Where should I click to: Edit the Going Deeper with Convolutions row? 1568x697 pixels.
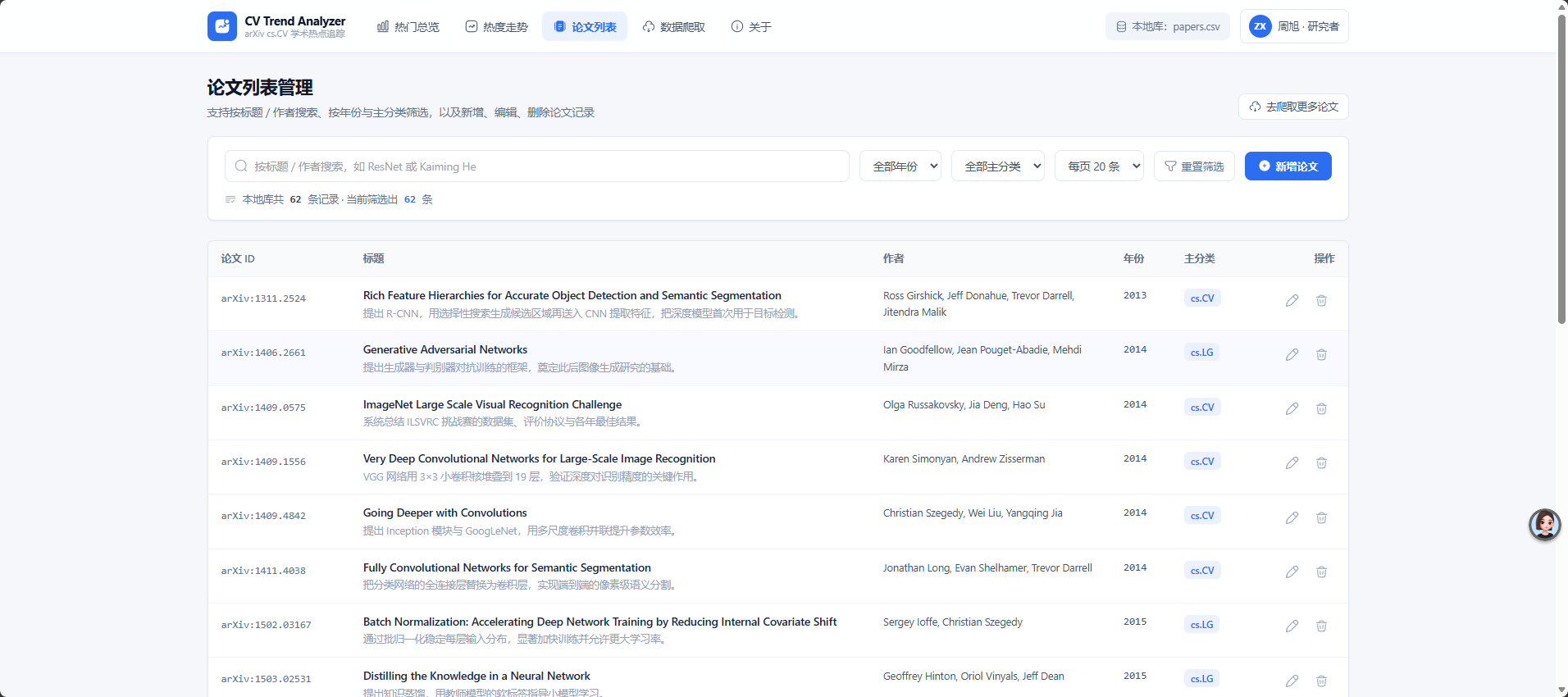tap(1292, 517)
